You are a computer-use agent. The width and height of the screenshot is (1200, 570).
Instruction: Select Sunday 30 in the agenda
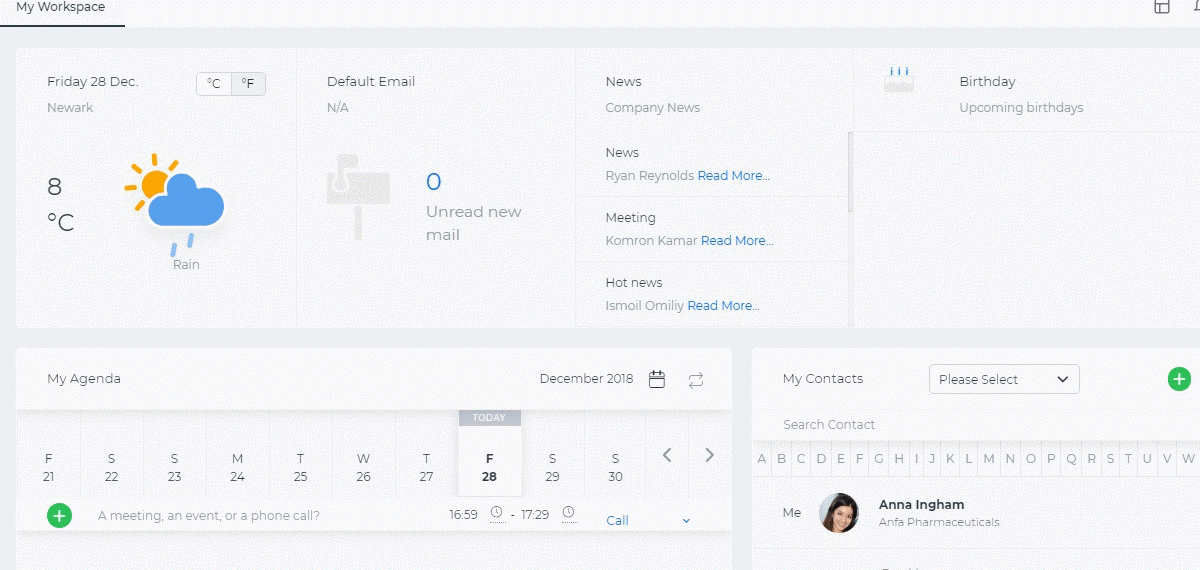(615, 467)
